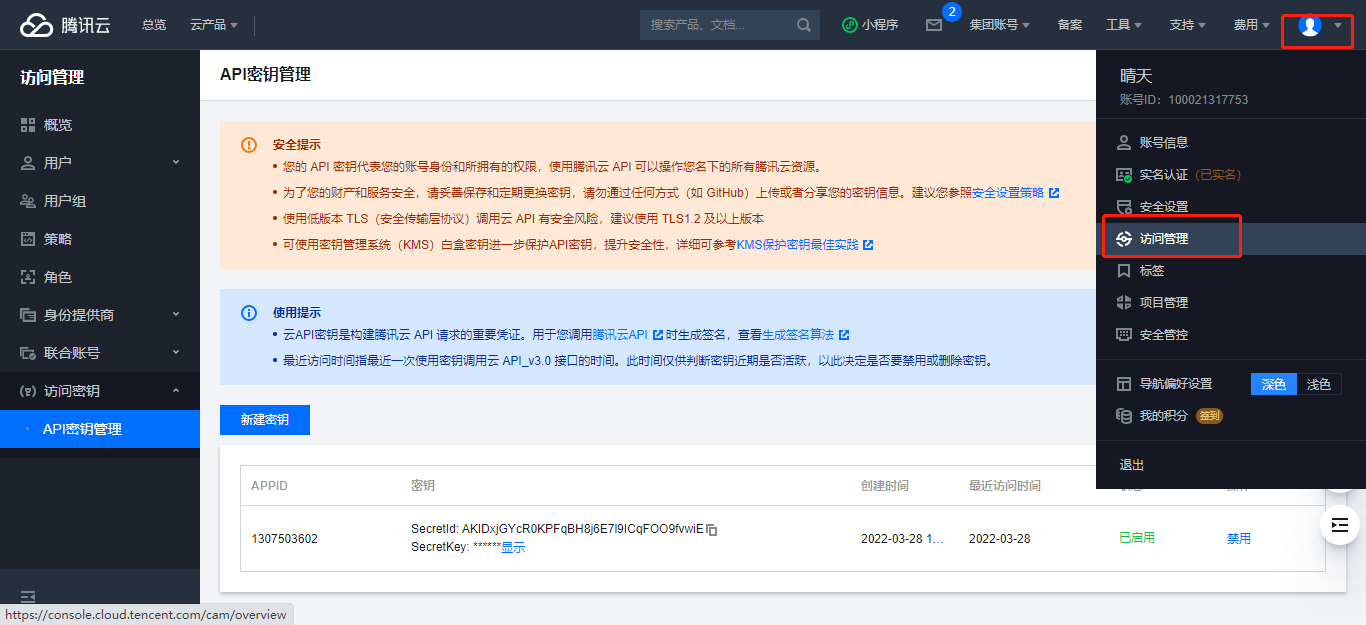This screenshot has height=625, width=1366.
Task: Open the mail notifications icon
Action: [933, 25]
